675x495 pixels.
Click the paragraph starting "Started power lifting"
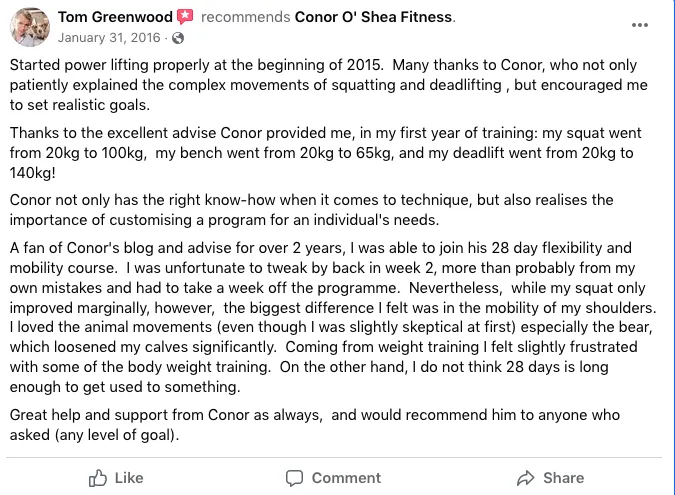point(328,85)
